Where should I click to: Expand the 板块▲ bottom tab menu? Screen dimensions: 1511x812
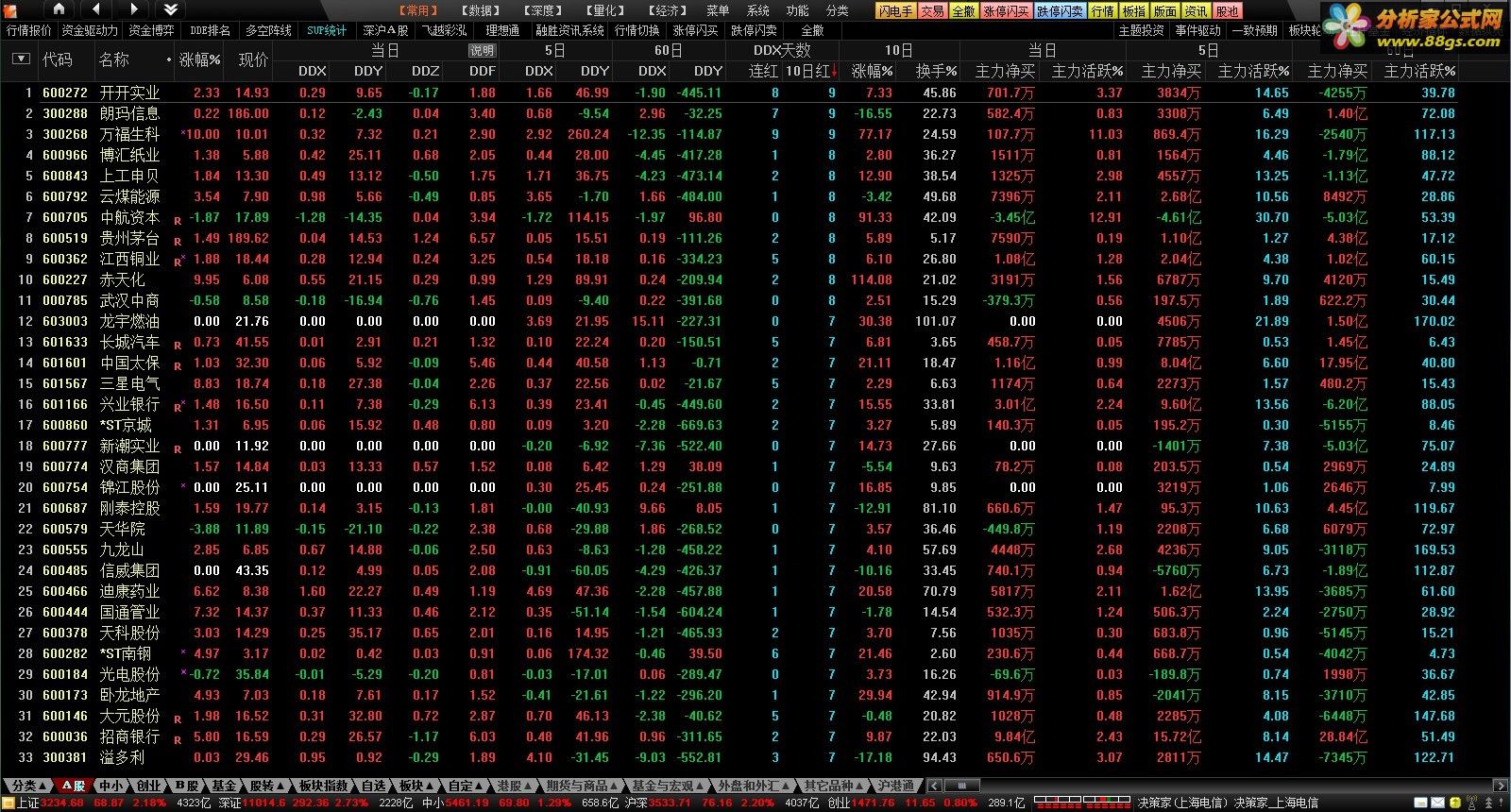[416, 786]
